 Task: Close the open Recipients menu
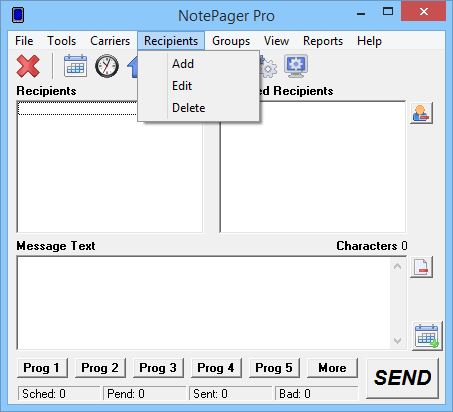tap(171, 41)
